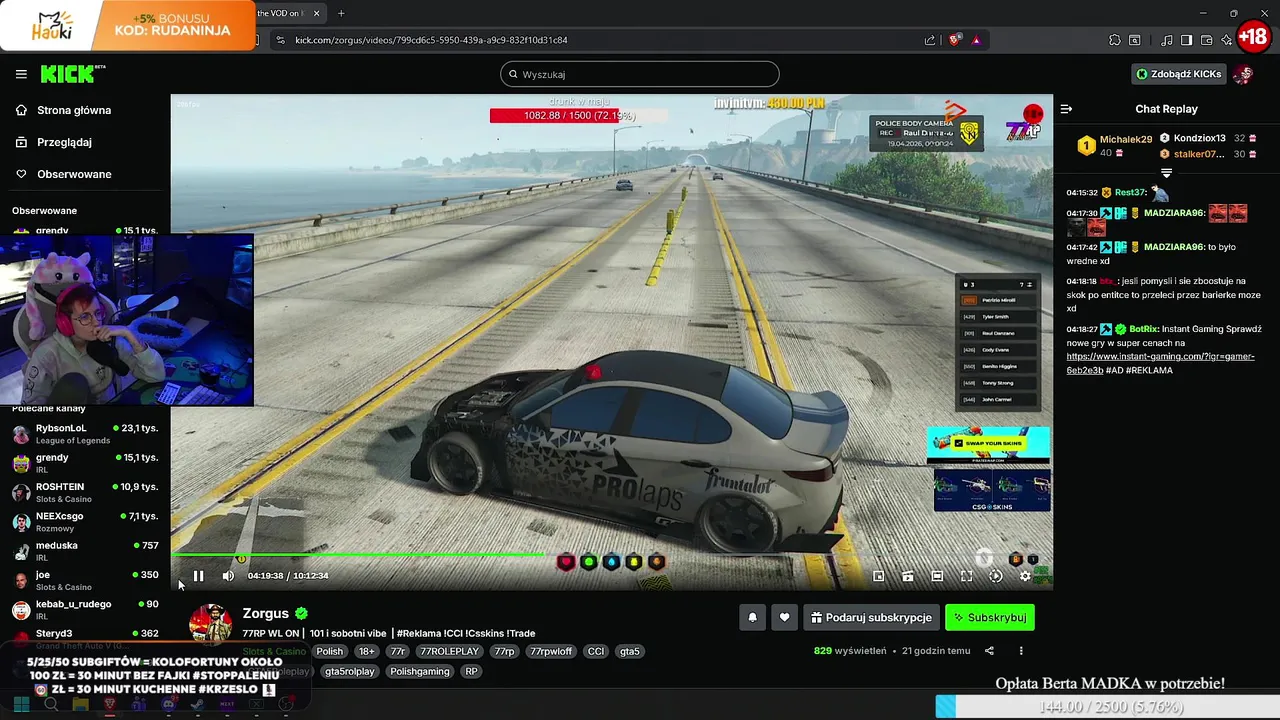Select the Polish tag

(x=329, y=651)
